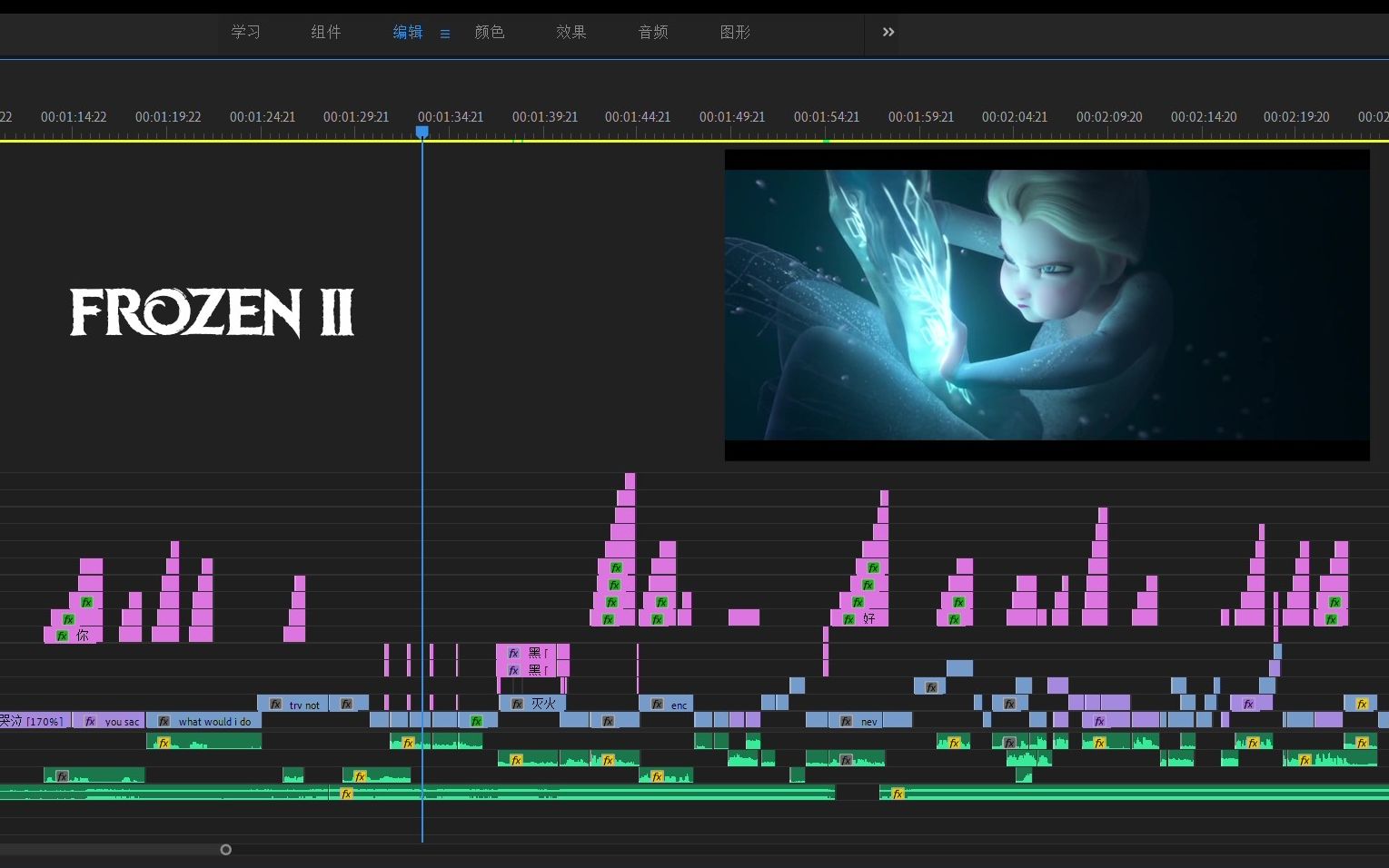Viewport: 1389px width, 868px height.
Task: Click fx badge on upper 黑 clip
Action: pos(513,654)
